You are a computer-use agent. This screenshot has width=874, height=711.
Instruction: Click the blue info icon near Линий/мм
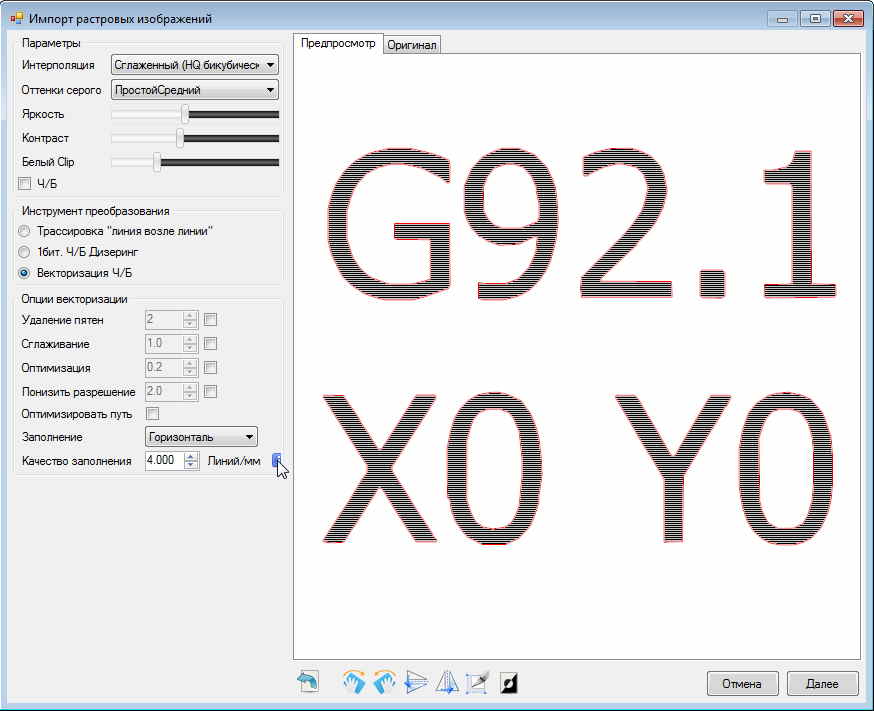(276, 460)
